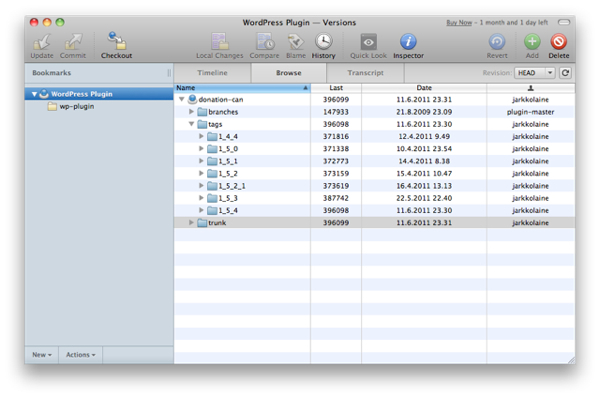Click the Compare toolbar icon

tap(265, 41)
